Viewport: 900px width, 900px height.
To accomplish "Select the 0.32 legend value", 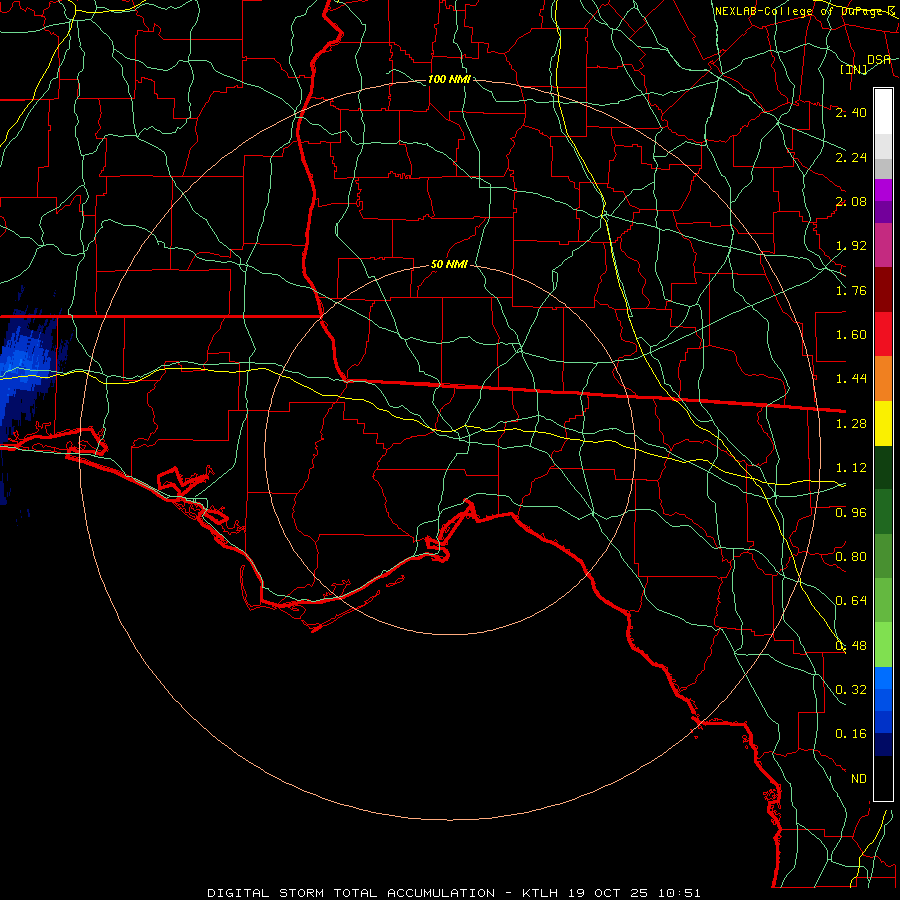I will pyautogui.click(x=851, y=690).
